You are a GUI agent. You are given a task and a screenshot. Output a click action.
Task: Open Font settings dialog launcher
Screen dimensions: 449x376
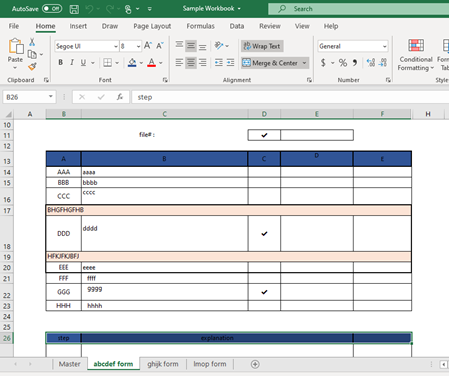165,80
